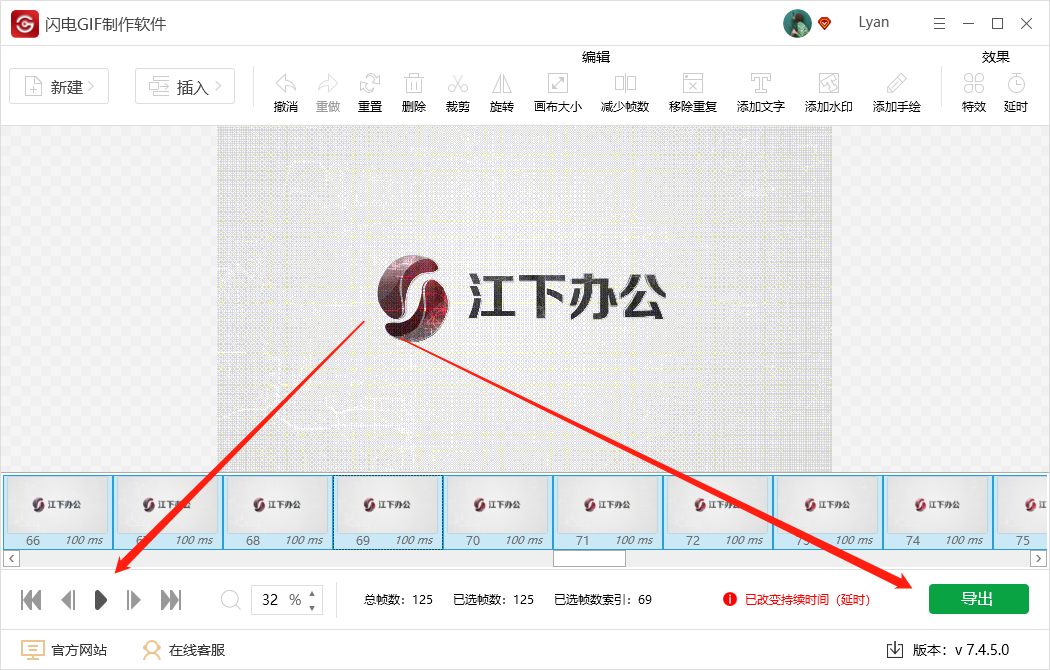This screenshot has width=1050, height=670.
Task: Play the GIF animation
Action: [x=100, y=600]
